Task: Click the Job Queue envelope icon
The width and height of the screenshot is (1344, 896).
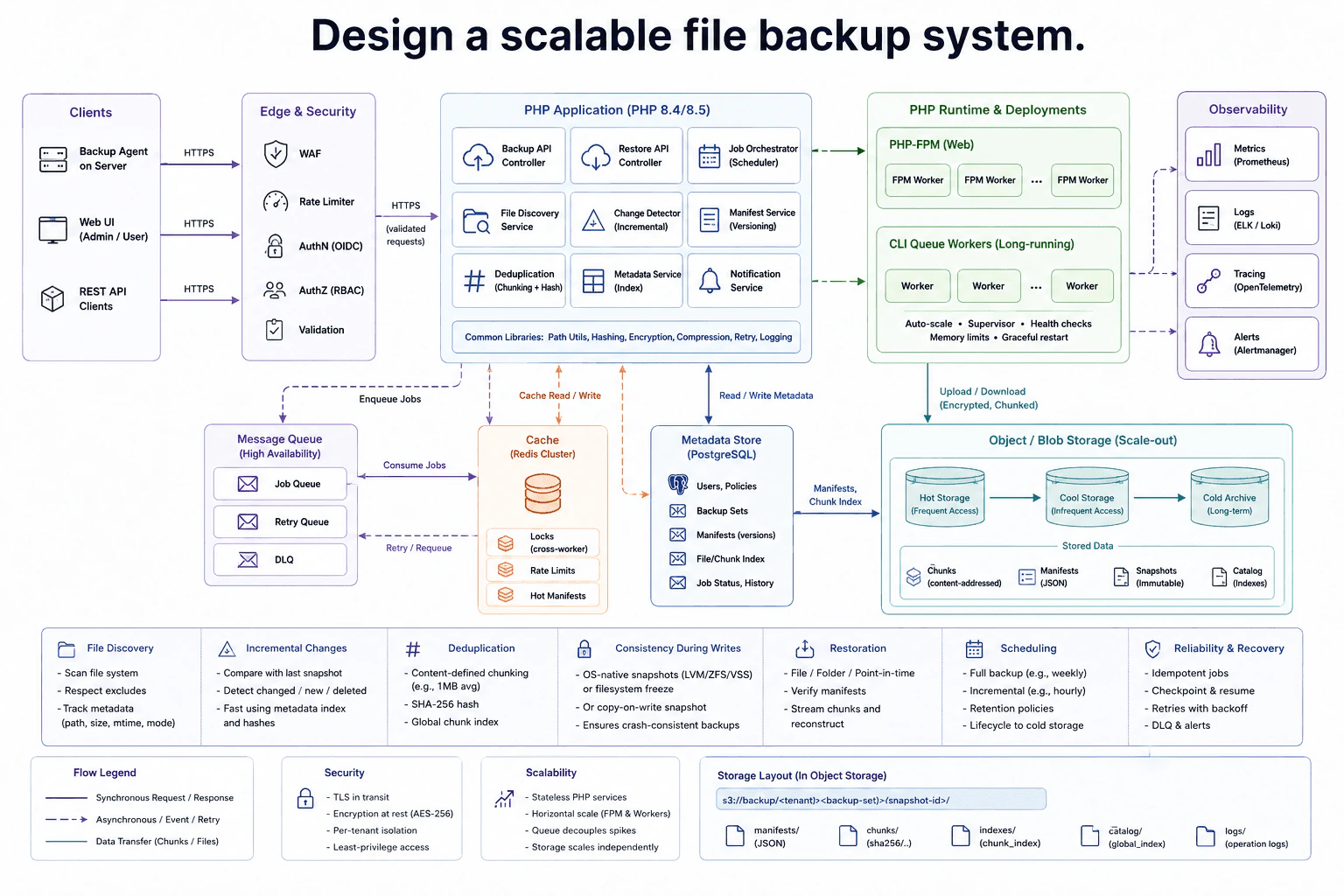Action: 248,484
